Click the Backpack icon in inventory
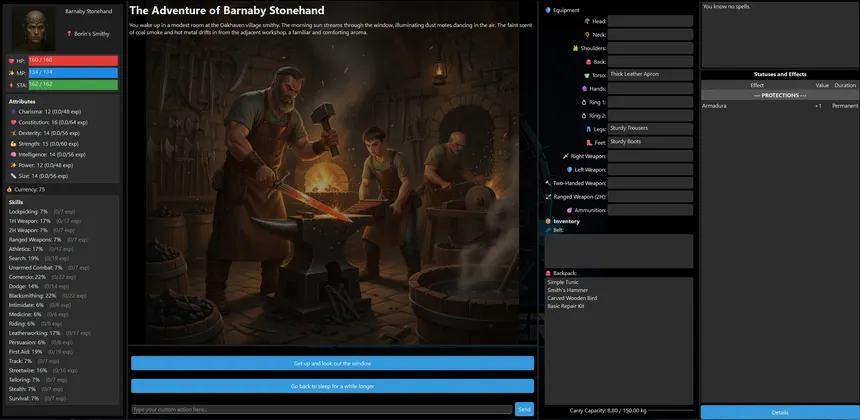This screenshot has width=860, height=420. (x=548, y=273)
